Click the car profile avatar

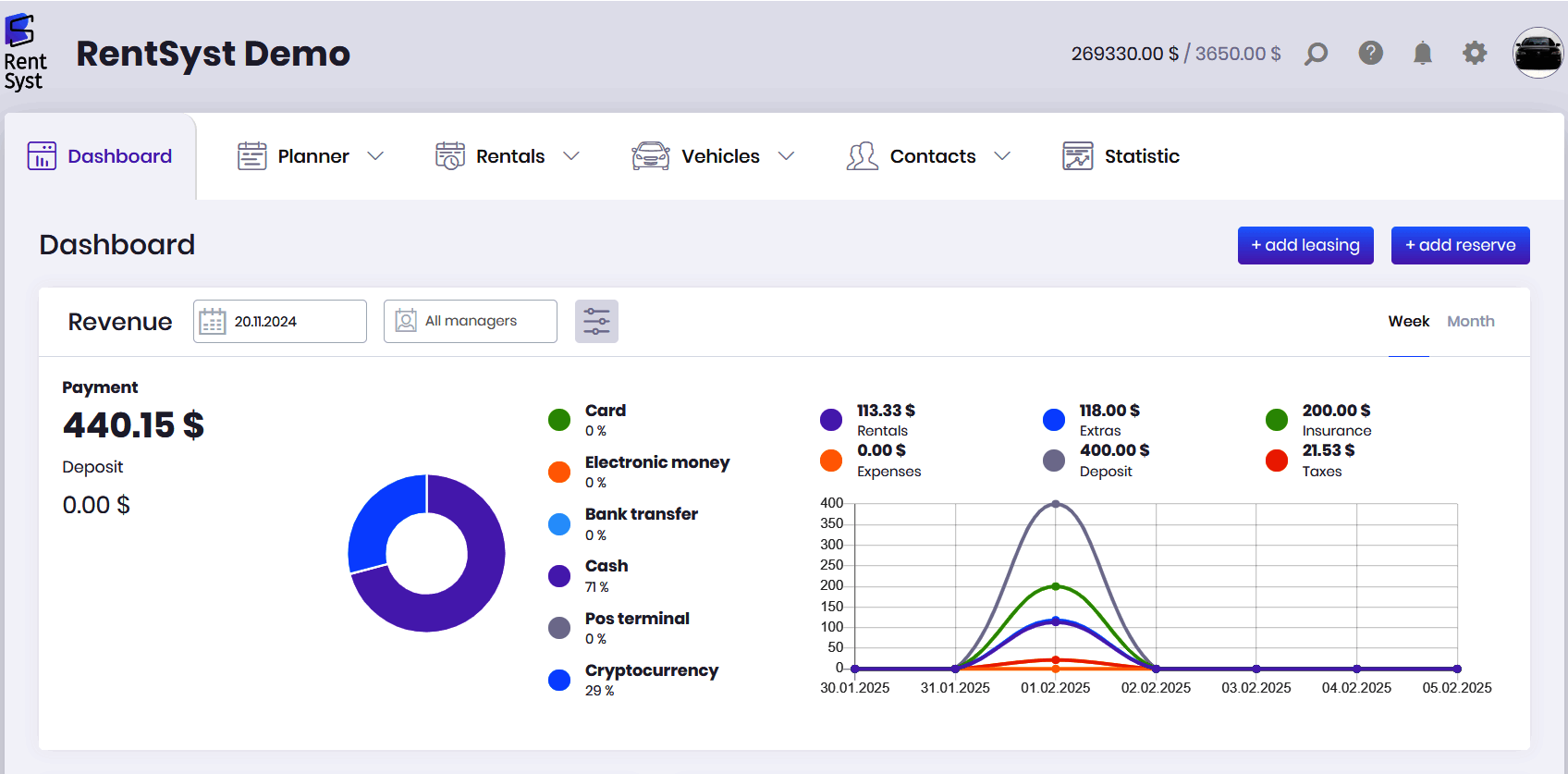coord(1537,53)
